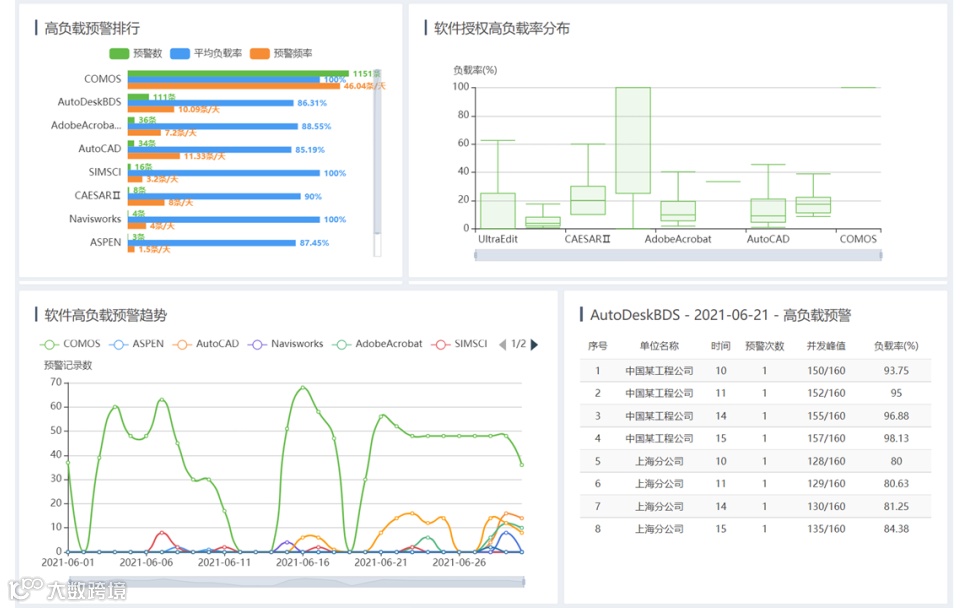Select the 96.88 load rate cell

[x=896, y=416]
